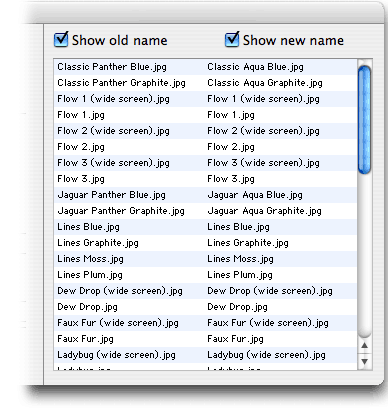Select new name Ladybug (wide screen).jpg
The height and width of the screenshot is (408, 388).
pos(266,355)
